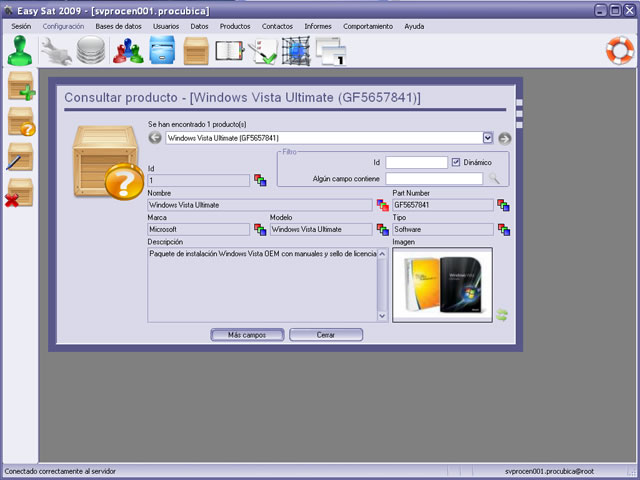
Task: Open the Ayuda menu
Action: click(414, 26)
